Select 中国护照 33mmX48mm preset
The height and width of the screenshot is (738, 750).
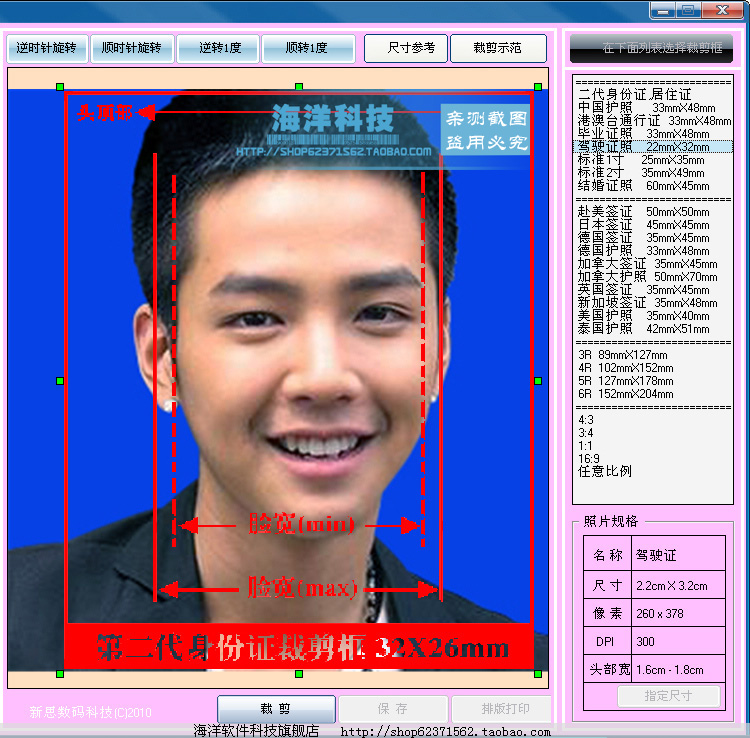click(x=652, y=108)
